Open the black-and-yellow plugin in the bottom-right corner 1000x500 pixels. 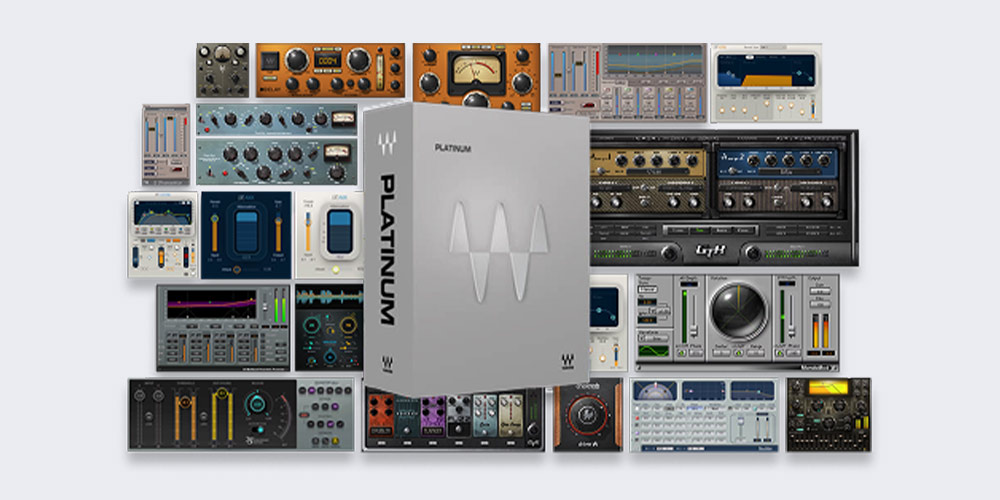point(827,414)
